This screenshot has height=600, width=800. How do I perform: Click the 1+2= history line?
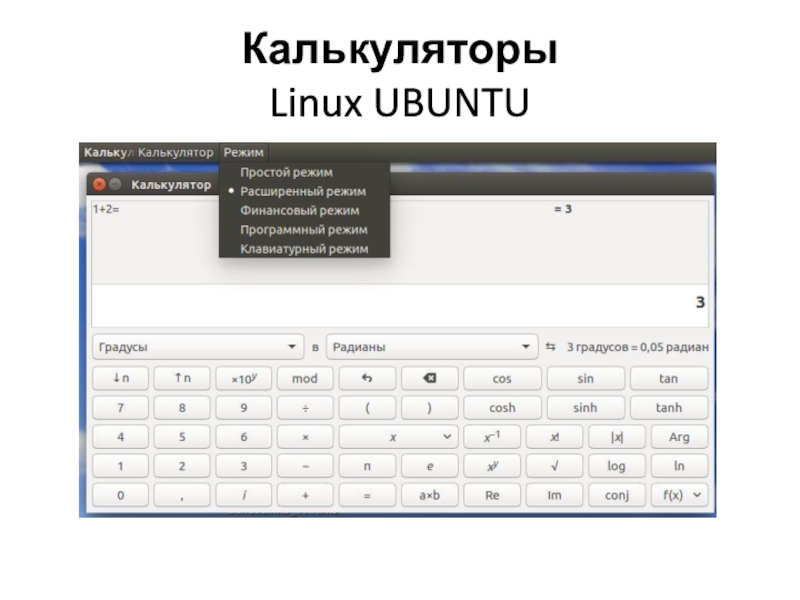pos(106,209)
